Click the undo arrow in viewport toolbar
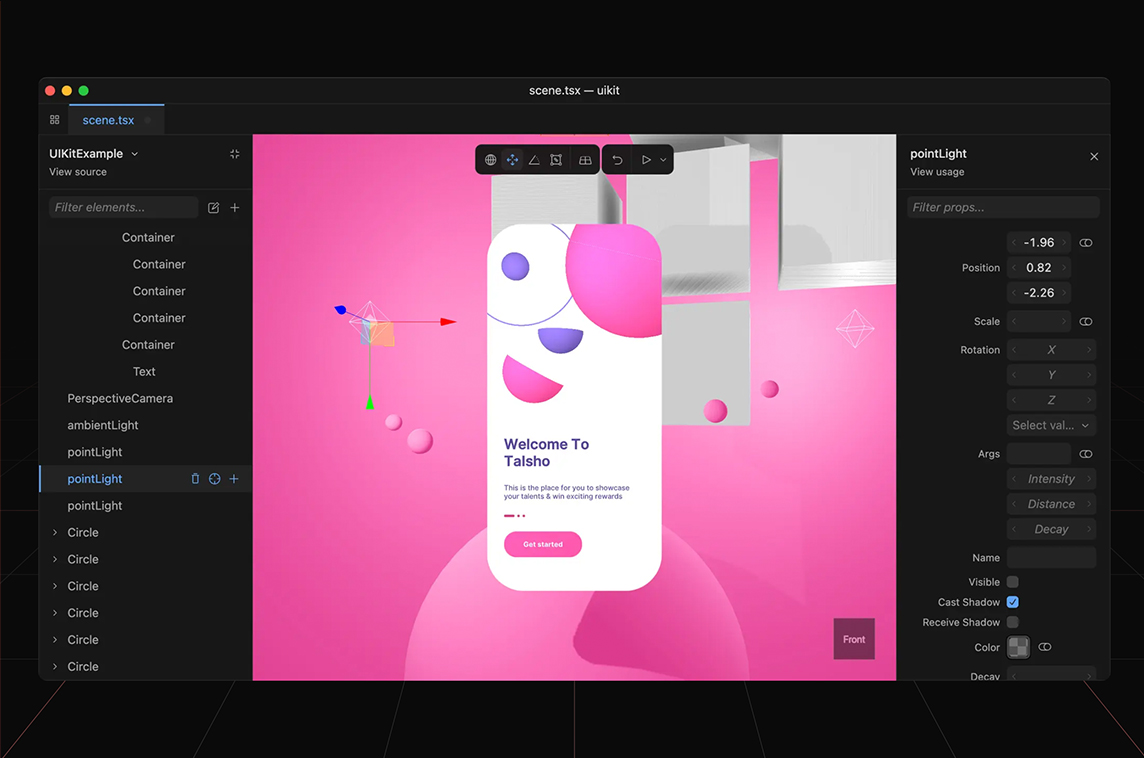Image resolution: width=1144 pixels, height=758 pixels. point(617,160)
